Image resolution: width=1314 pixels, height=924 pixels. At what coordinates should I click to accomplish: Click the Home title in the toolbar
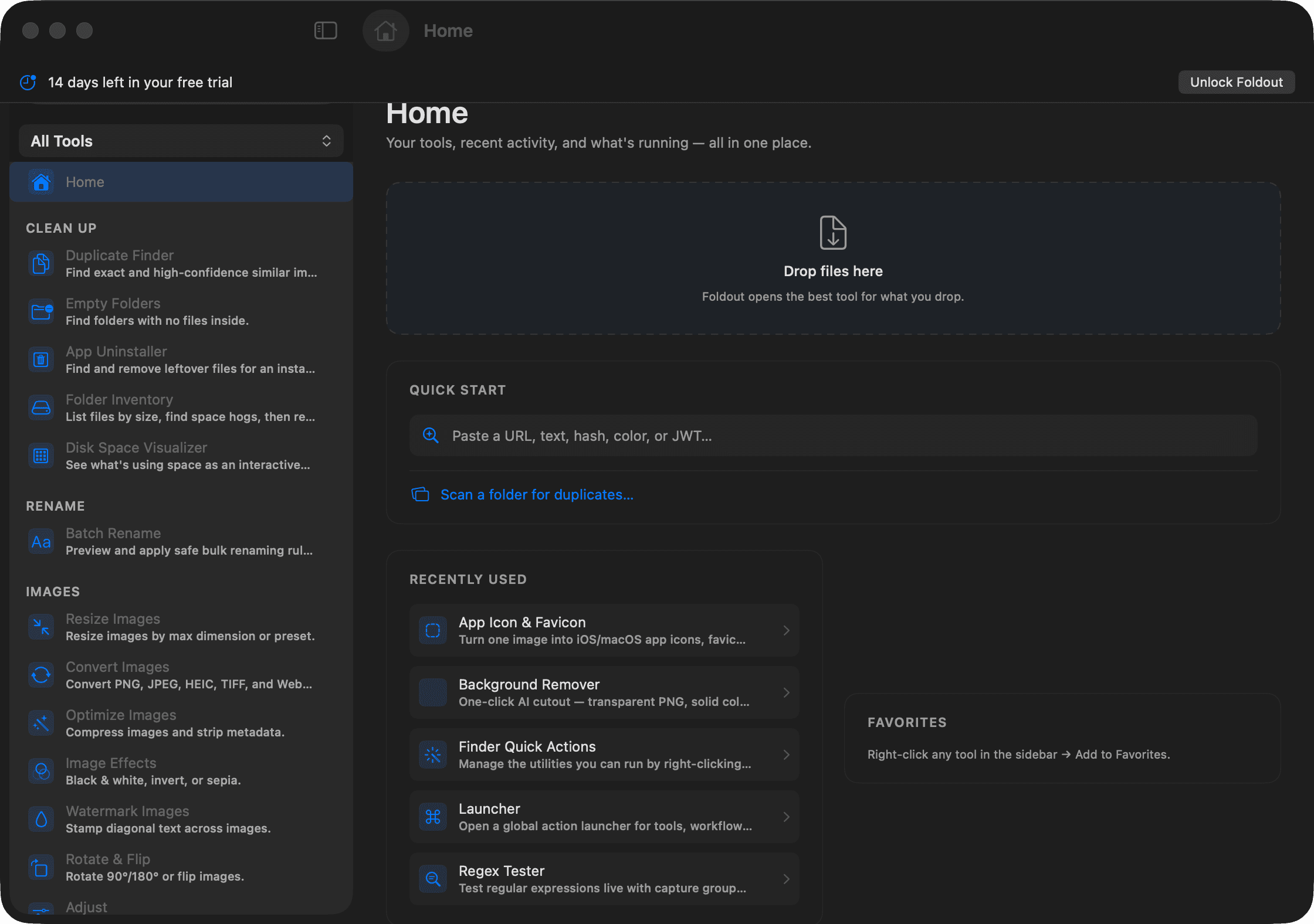[448, 30]
